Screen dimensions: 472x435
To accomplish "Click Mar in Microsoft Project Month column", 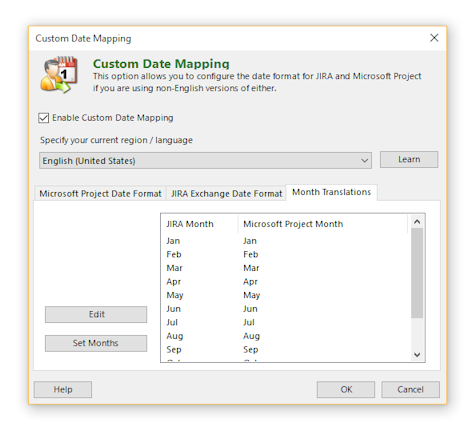I will [251, 268].
